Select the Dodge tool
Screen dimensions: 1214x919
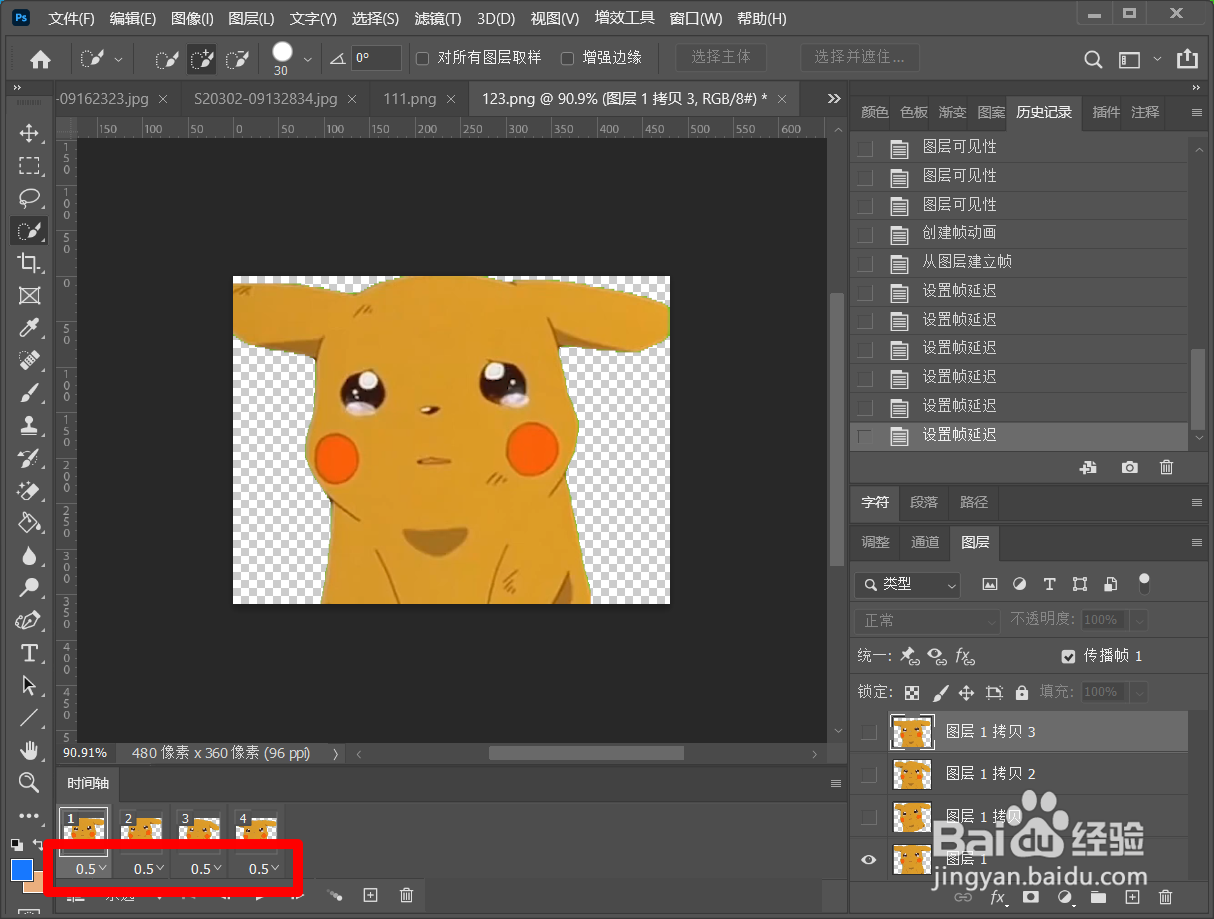[x=29, y=588]
